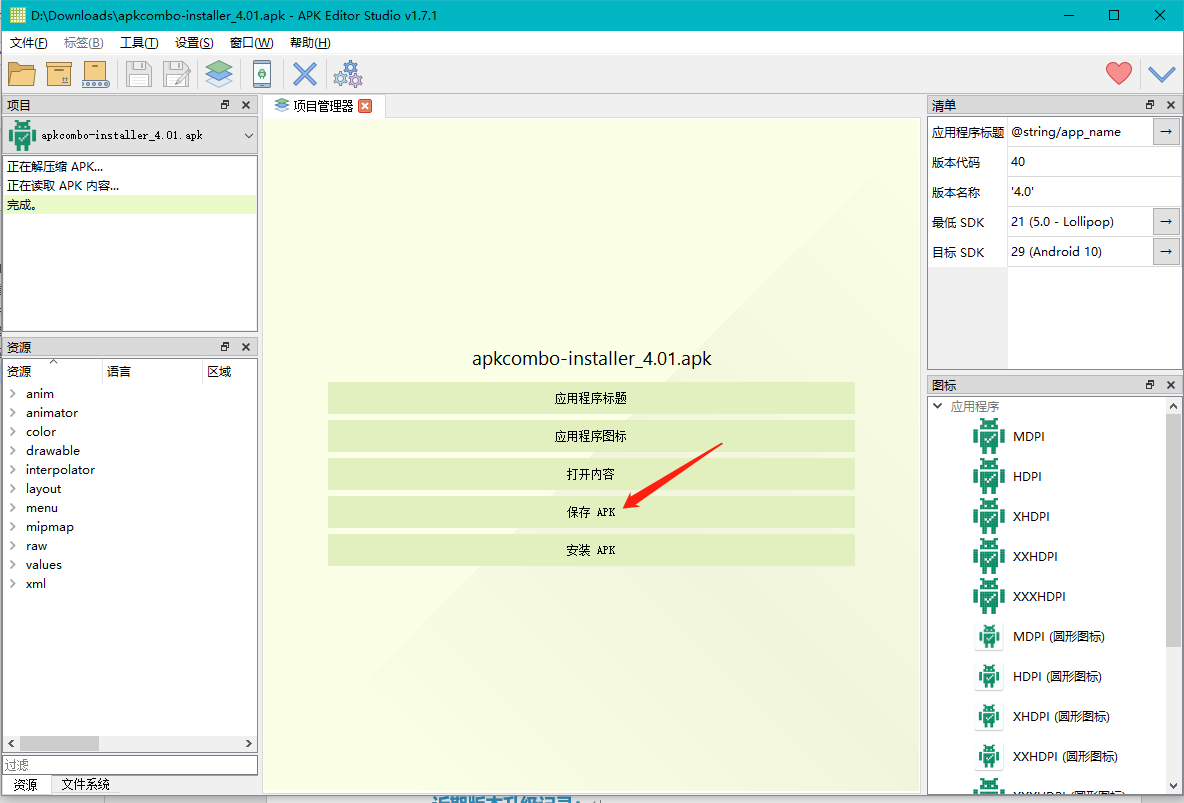Viewport: 1184px width, 803px height.
Task: Select the 项目管理器 tab
Action: (323, 106)
